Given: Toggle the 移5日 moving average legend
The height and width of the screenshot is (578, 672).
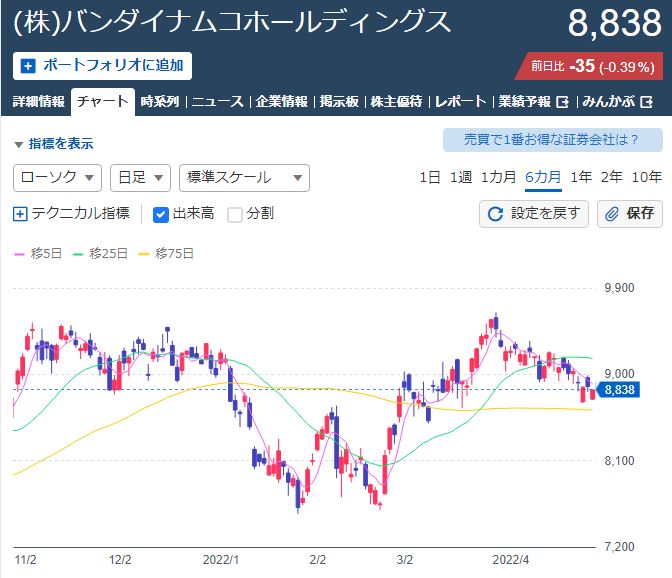Looking at the screenshot, I should coord(33,254).
